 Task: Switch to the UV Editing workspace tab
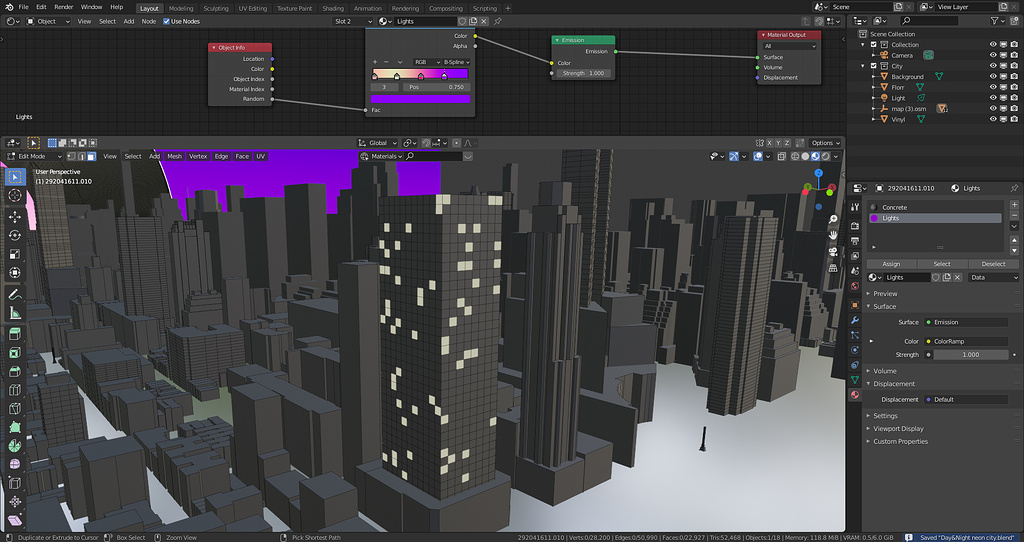253,8
